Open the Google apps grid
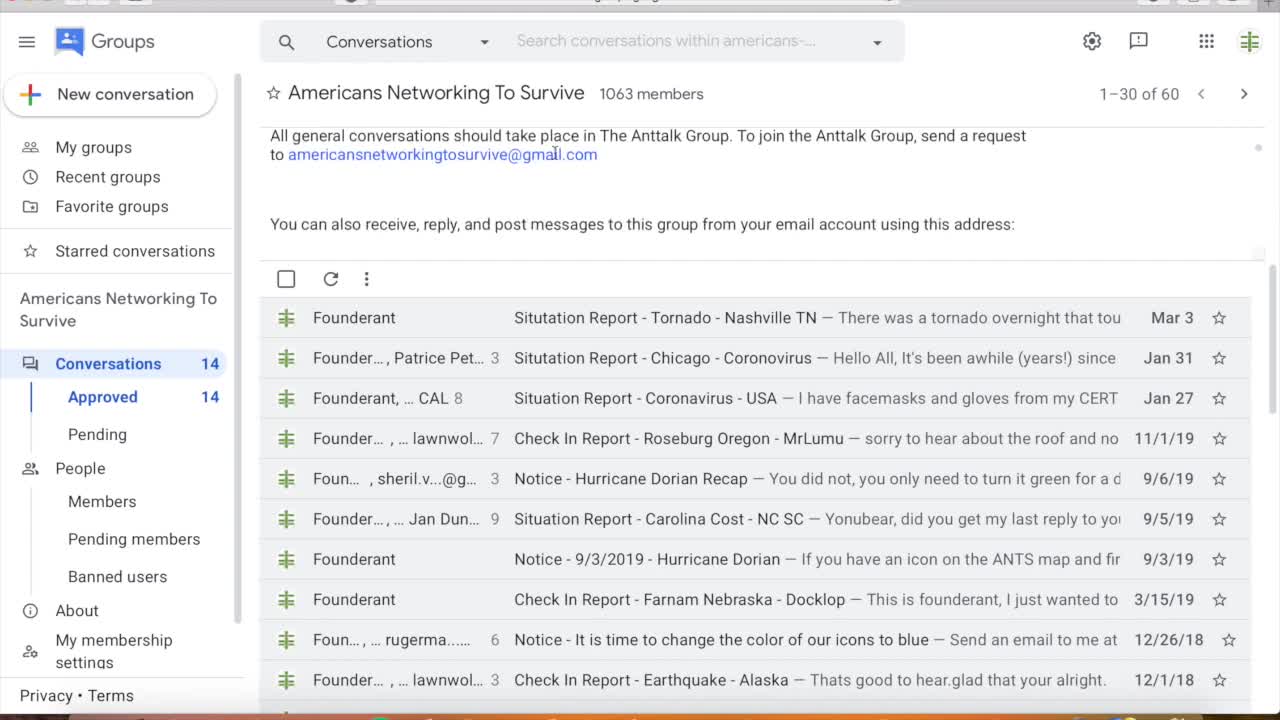The height and width of the screenshot is (720, 1280). [x=1206, y=41]
